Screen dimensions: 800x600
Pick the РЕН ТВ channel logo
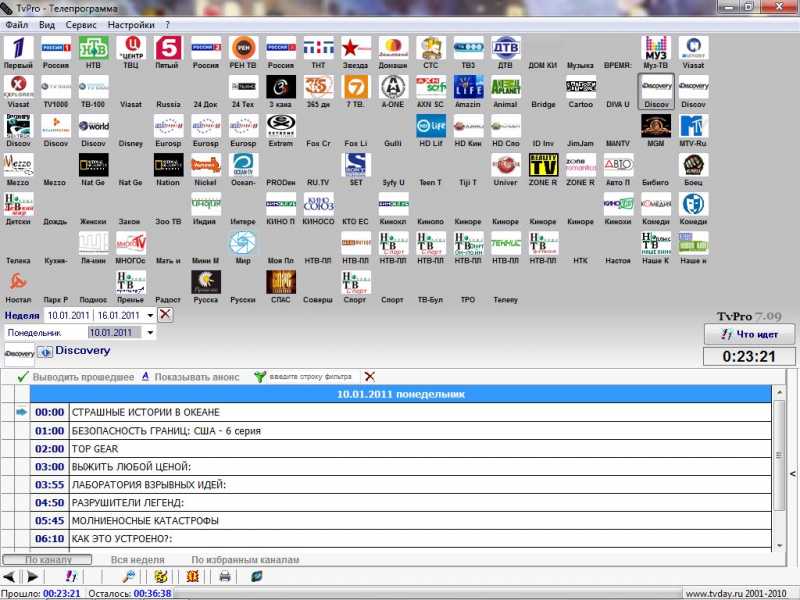coord(243,48)
